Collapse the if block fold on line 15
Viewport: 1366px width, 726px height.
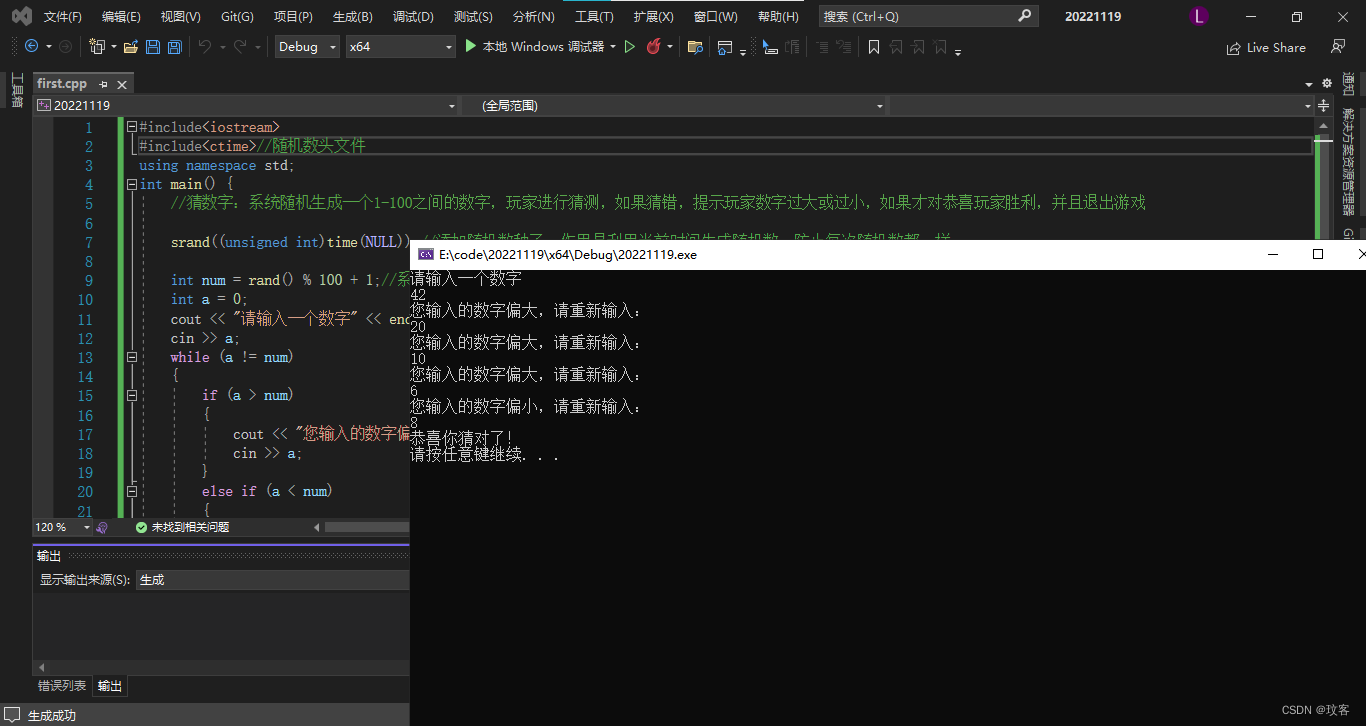point(132,396)
